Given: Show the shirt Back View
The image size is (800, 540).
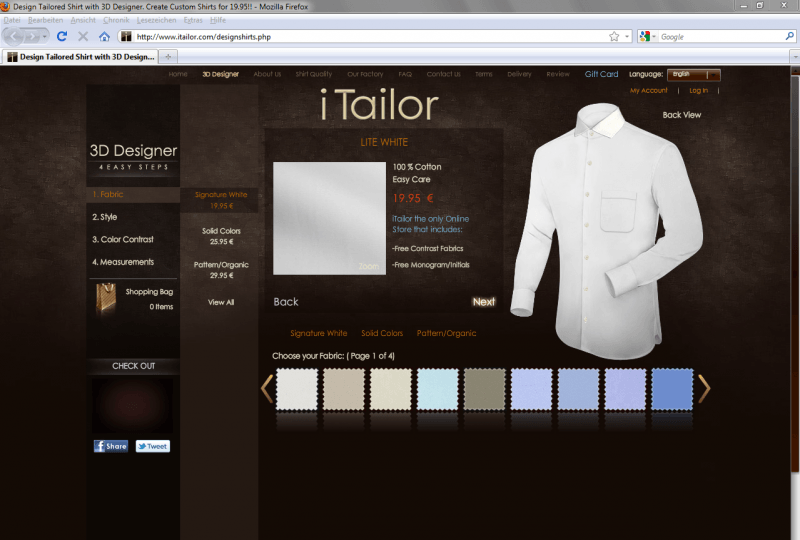Looking at the screenshot, I should pyautogui.click(x=682, y=115).
